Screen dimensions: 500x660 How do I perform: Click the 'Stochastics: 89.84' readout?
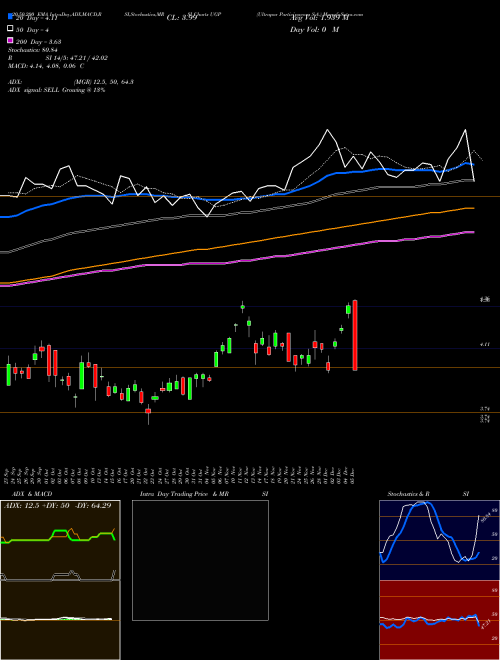(x=32, y=50)
